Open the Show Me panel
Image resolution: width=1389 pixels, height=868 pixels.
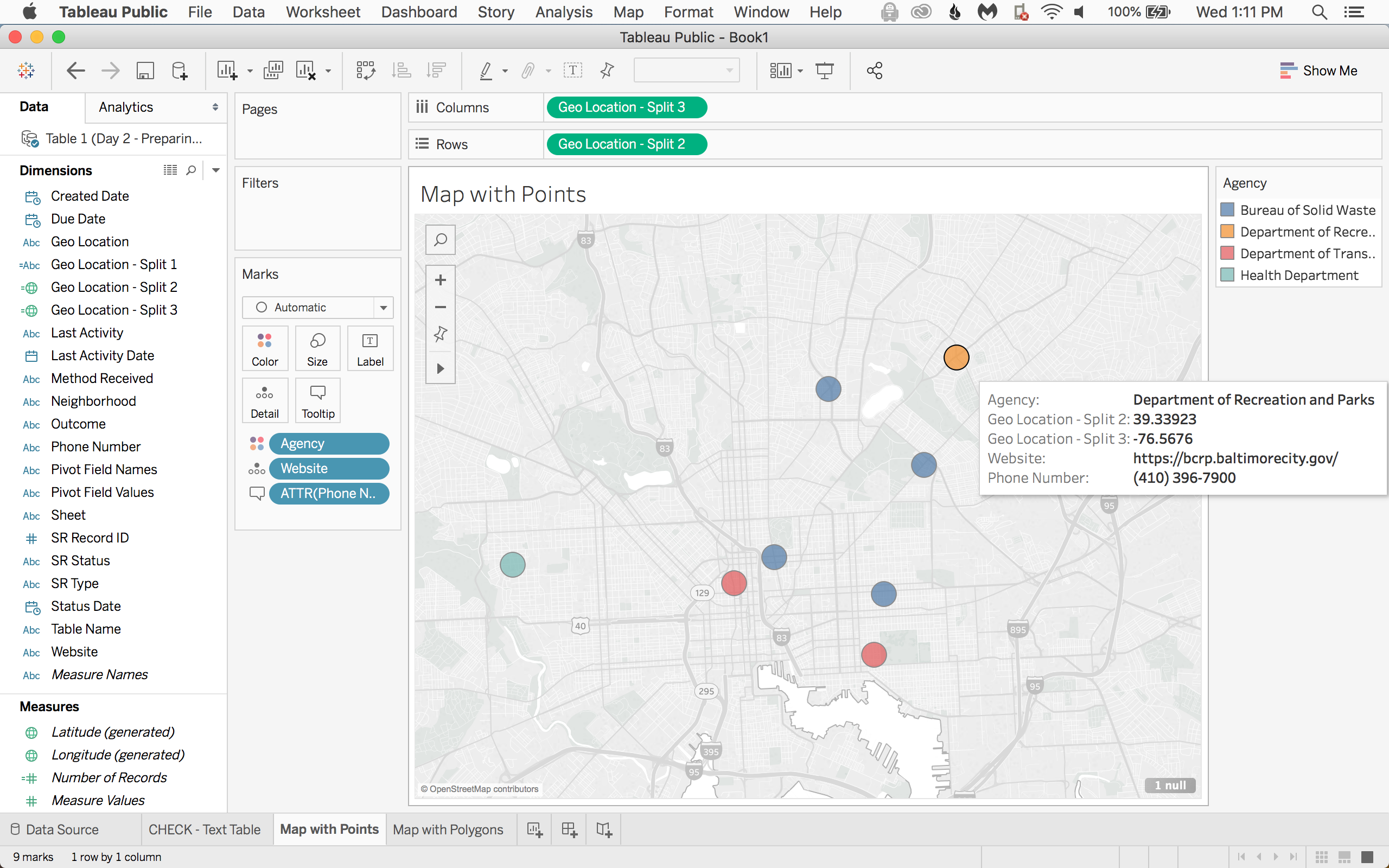pyautogui.click(x=1318, y=71)
